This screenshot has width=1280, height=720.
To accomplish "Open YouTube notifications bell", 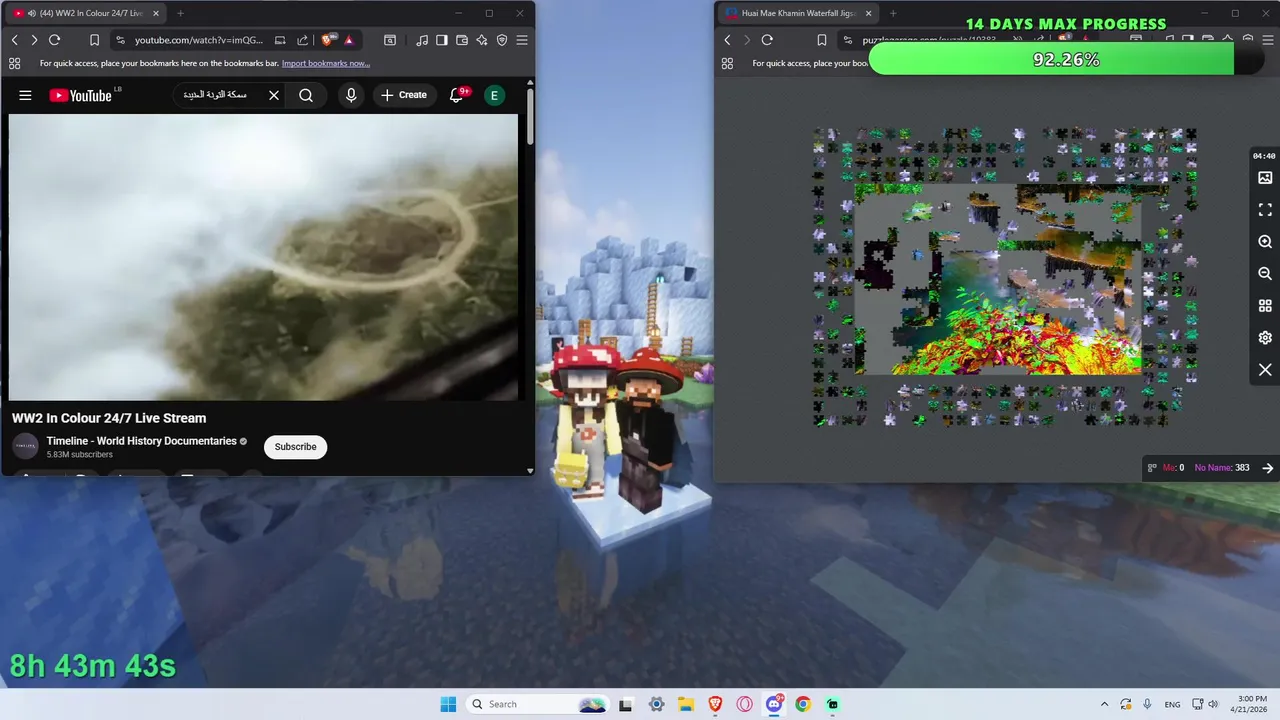I will pyautogui.click(x=457, y=95).
